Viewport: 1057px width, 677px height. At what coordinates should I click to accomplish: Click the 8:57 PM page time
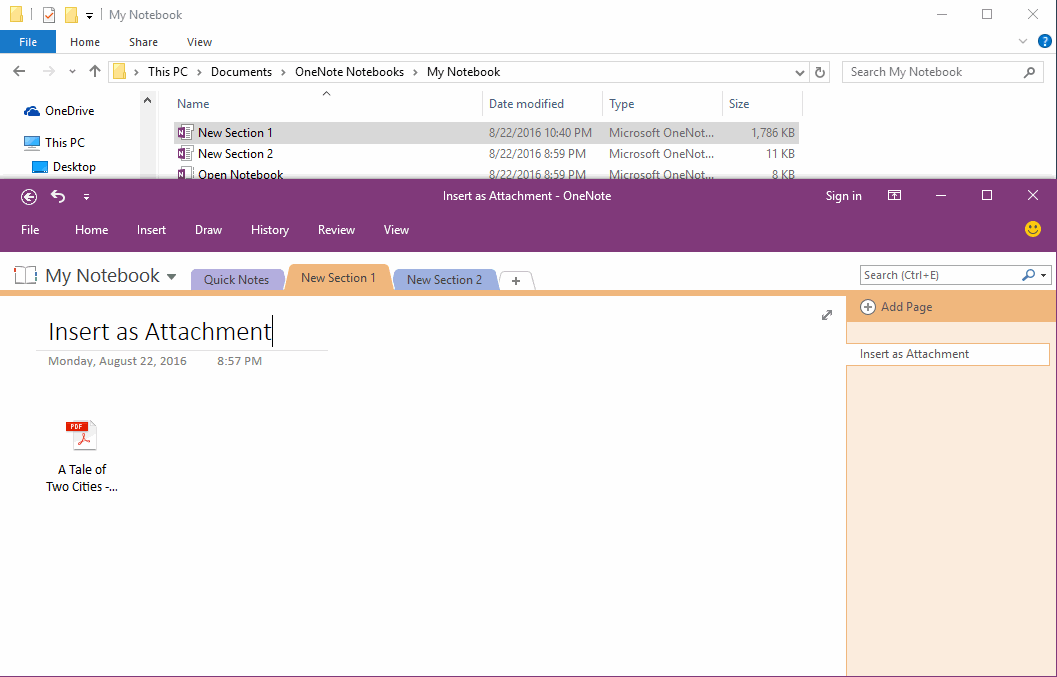[x=239, y=361]
